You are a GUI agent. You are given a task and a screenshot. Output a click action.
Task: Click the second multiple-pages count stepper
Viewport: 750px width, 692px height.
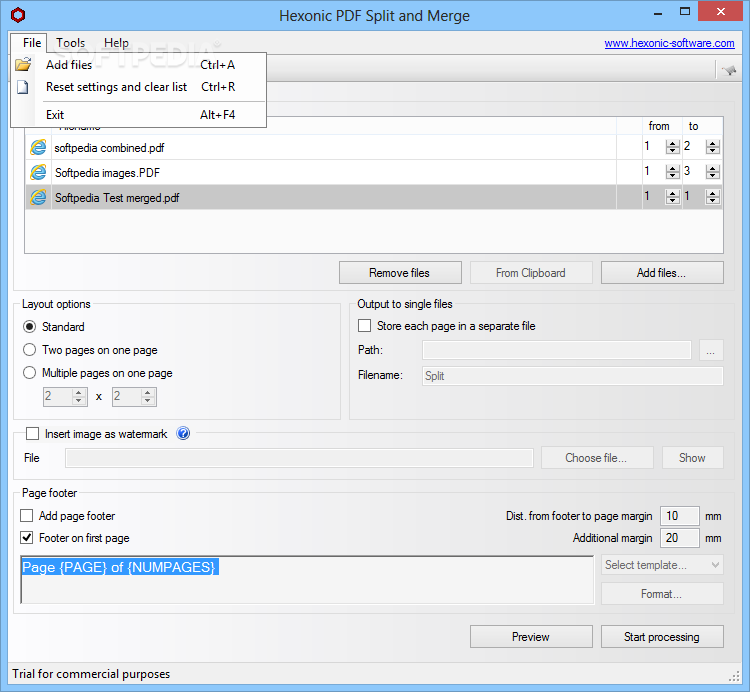tap(148, 396)
